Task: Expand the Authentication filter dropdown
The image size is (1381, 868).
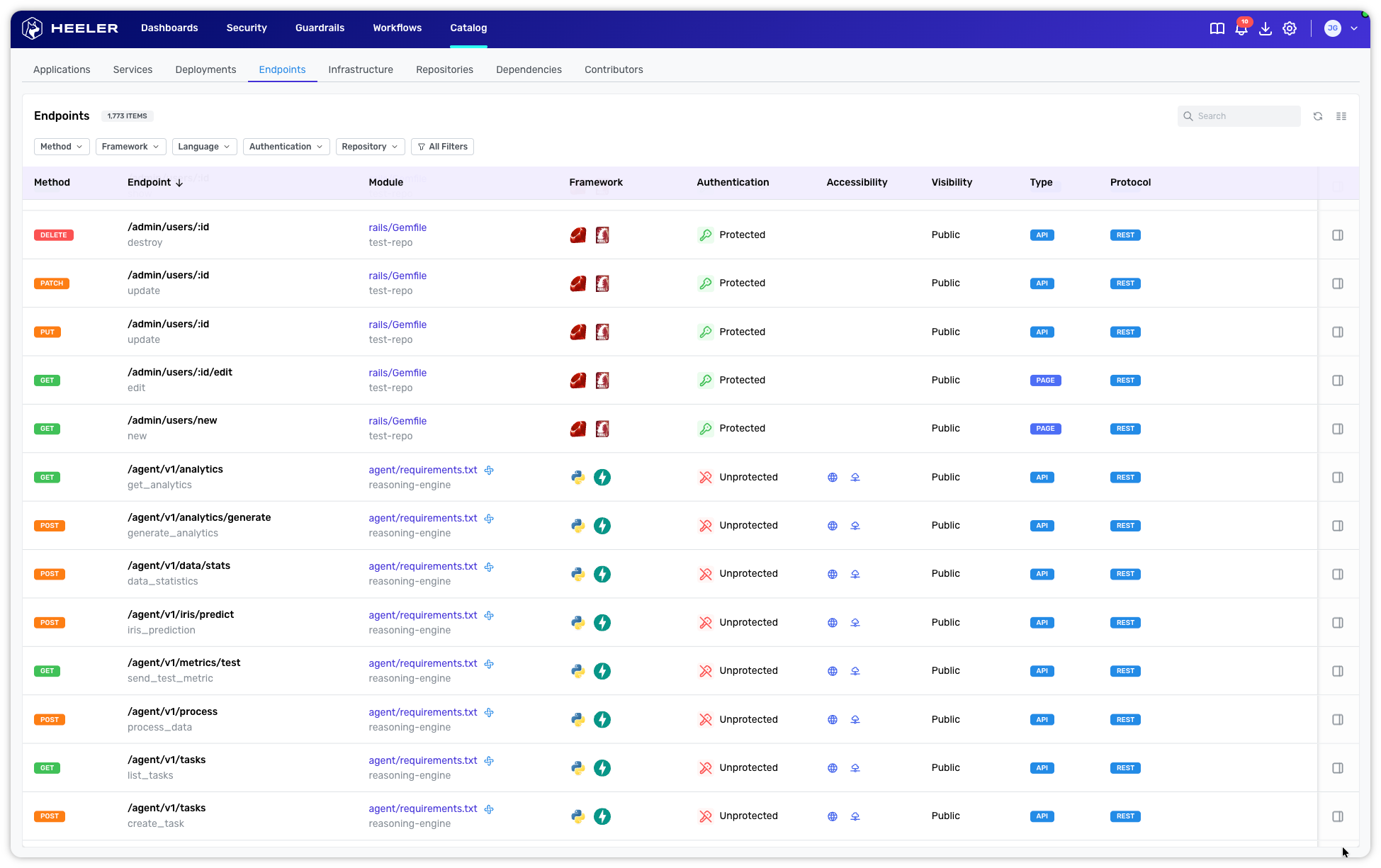Action: (286, 147)
